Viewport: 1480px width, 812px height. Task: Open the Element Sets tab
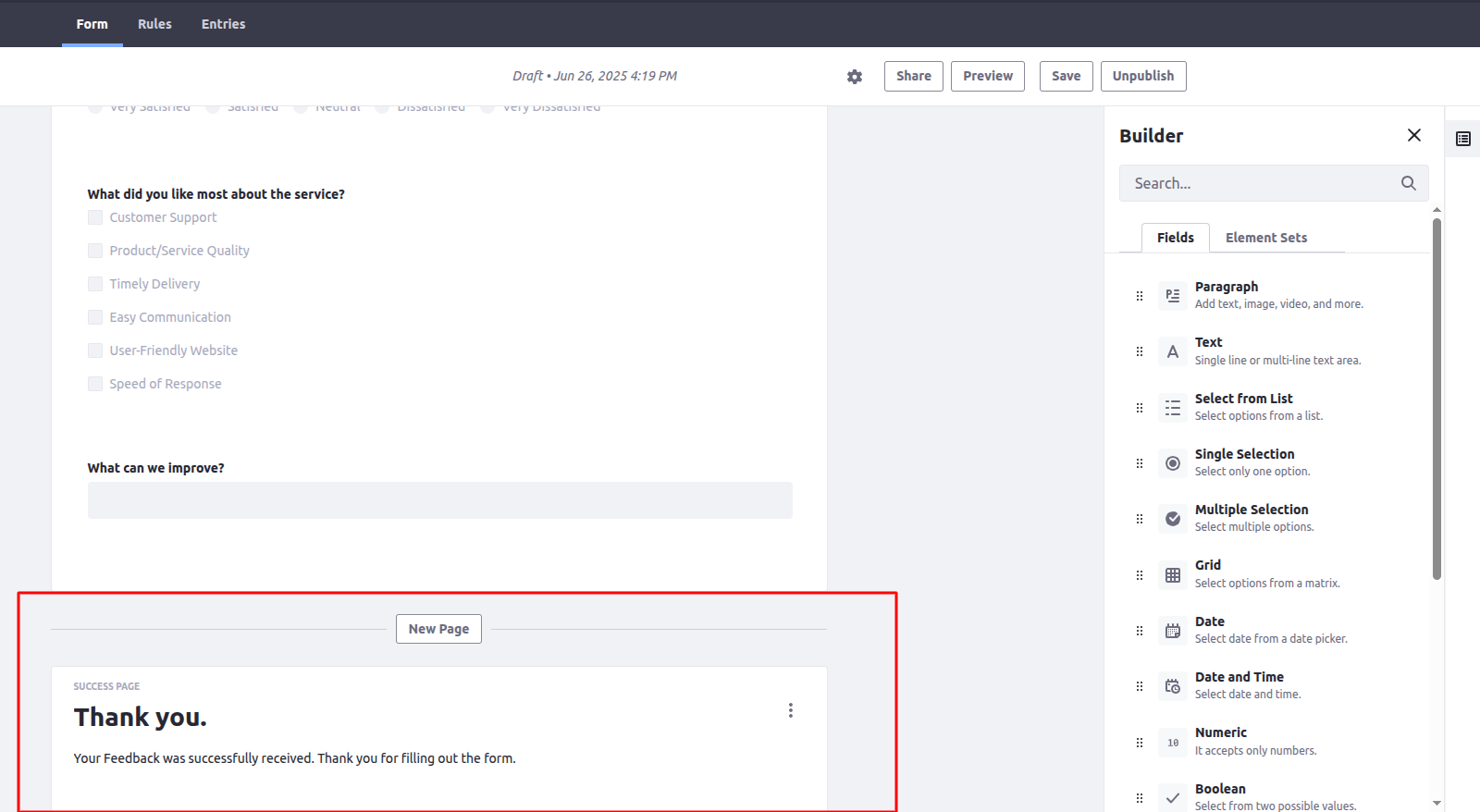pyautogui.click(x=1266, y=238)
